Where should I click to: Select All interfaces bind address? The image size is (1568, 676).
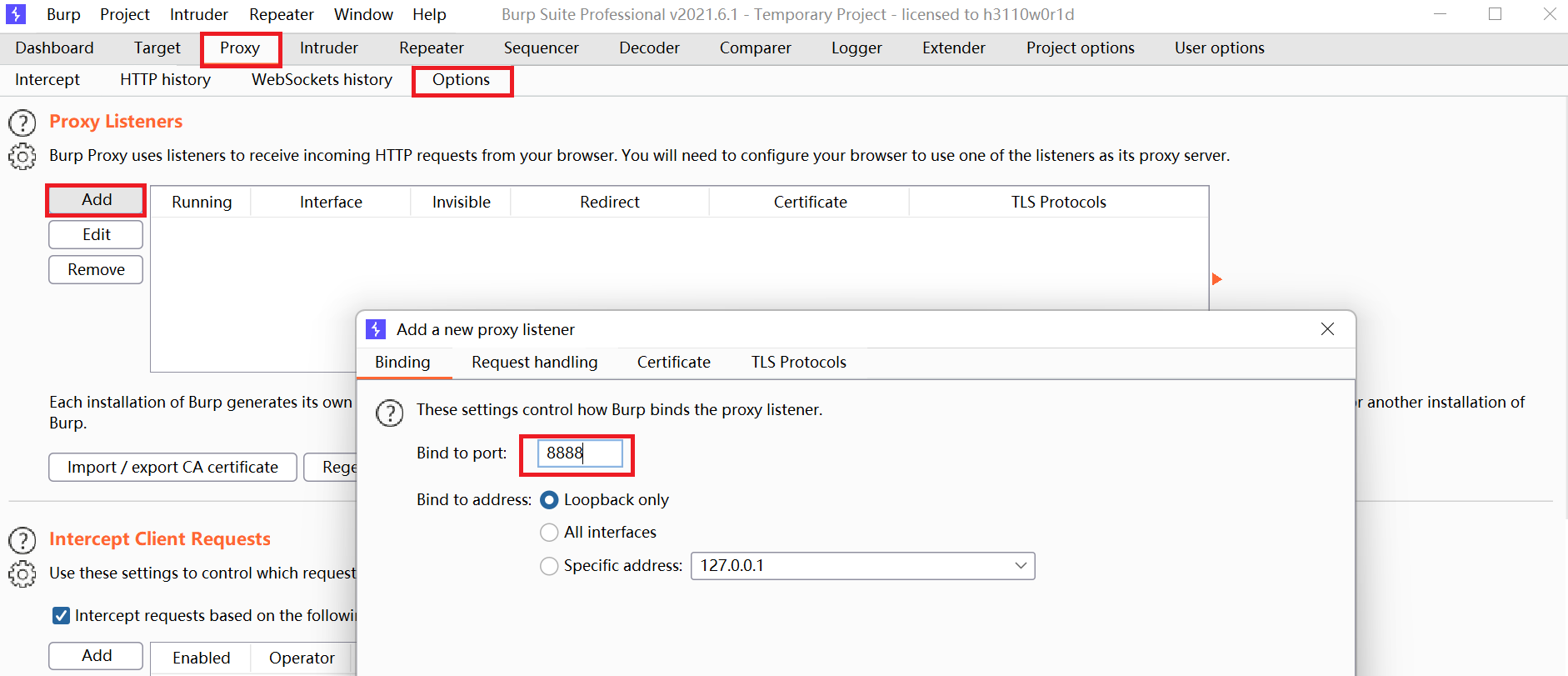point(549,533)
